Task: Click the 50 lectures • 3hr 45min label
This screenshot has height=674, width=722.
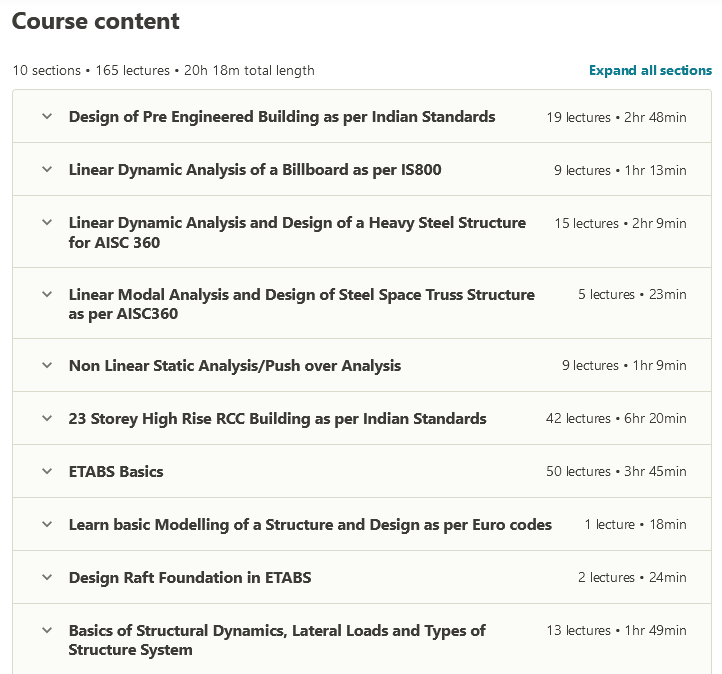Action: point(616,472)
